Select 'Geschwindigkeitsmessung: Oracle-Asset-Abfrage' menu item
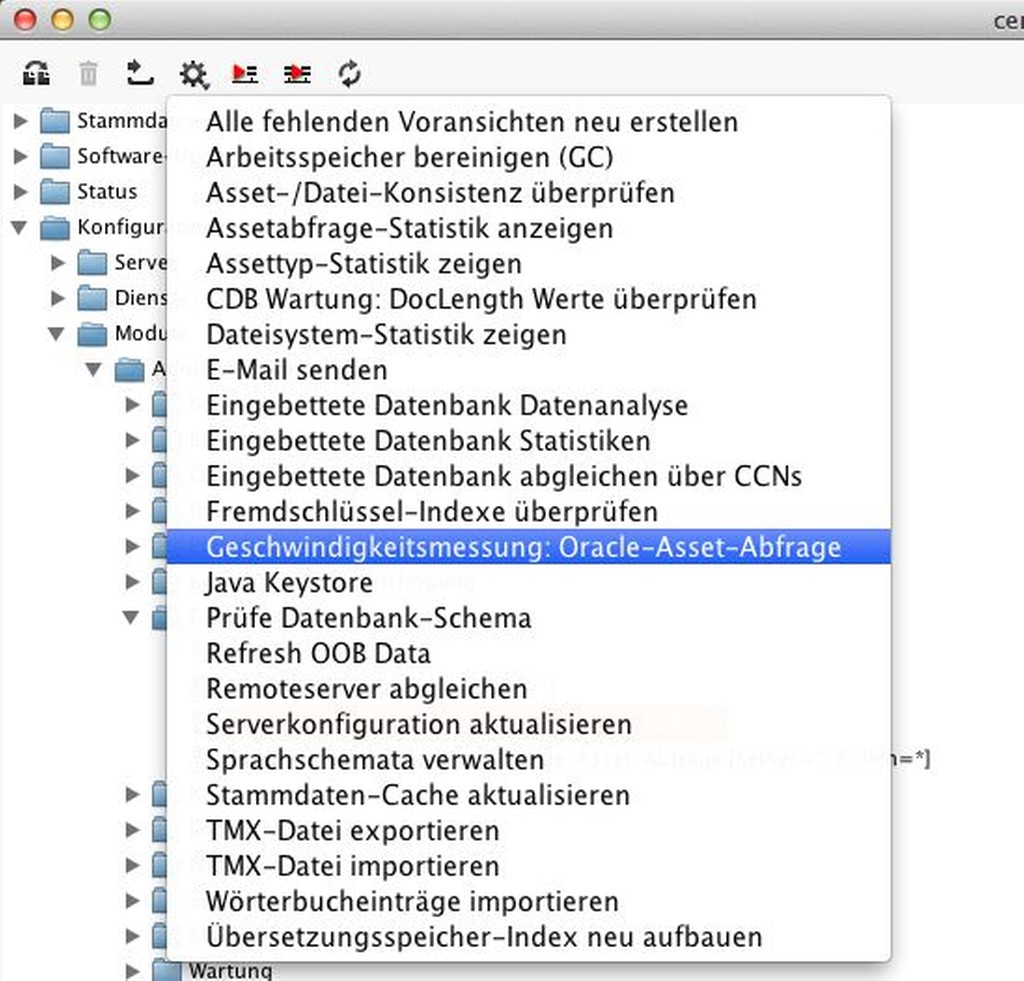 (x=523, y=547)
